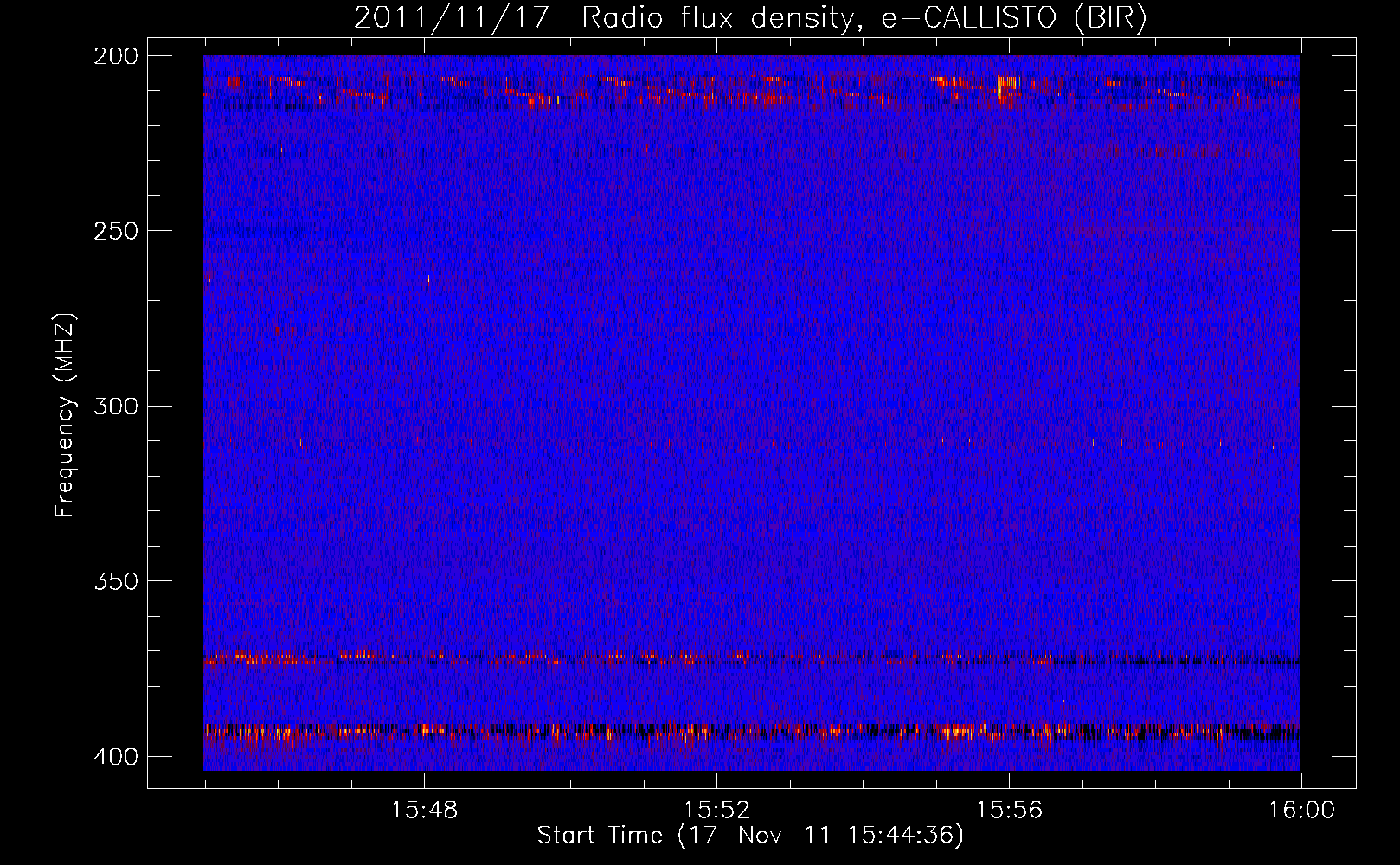
Task: Click the 250 frequency tick label
Action: 115,231
